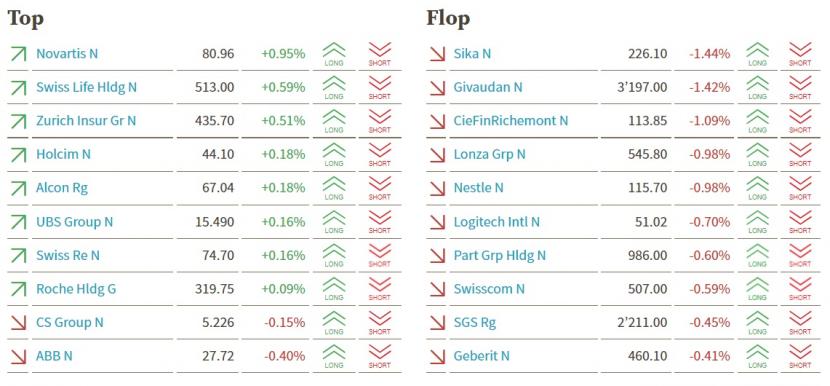Click the Flop section heading
This screenshot has width=830, height=386.
(448, 19)
